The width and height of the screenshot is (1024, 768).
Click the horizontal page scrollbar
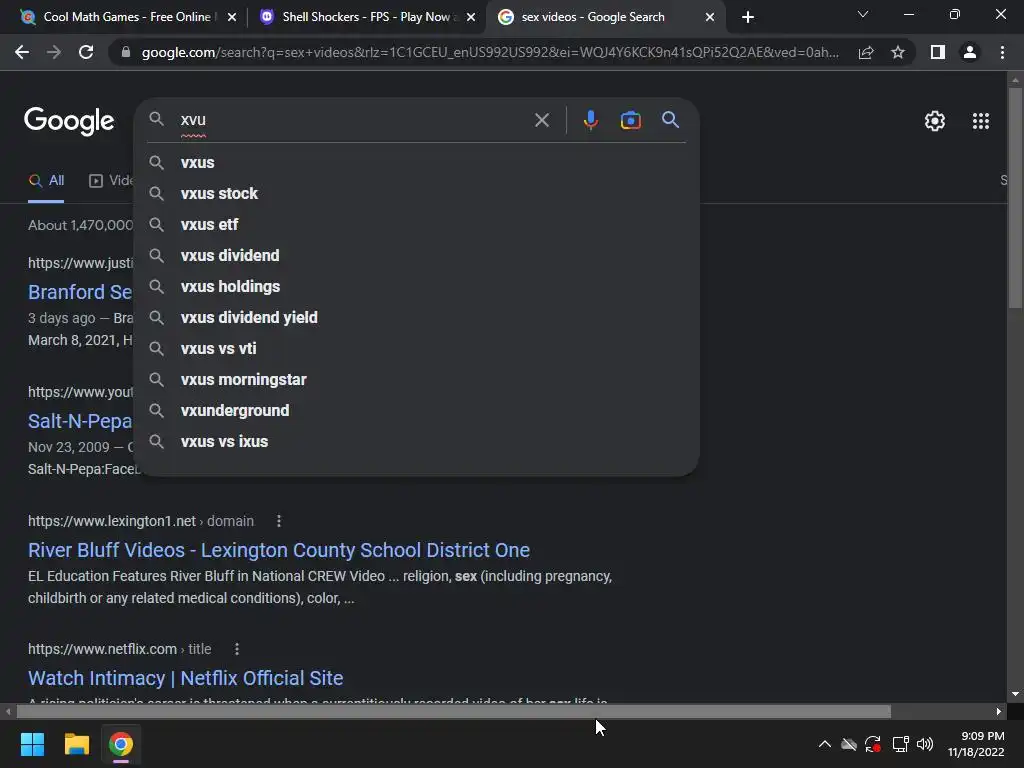tap(453, 711)
